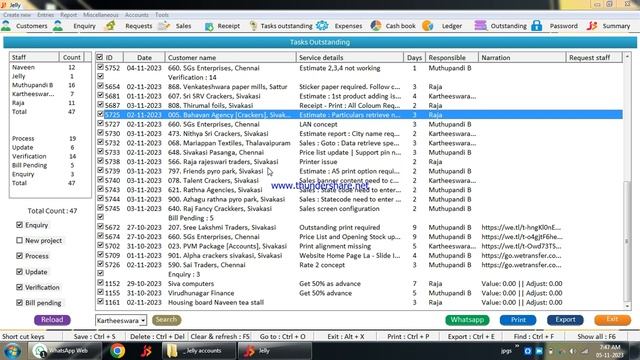The width and height of the screenshot is (640, 360).
Task: Open WhatsApp Web in the taskbar
Action: tap(64, 351)
